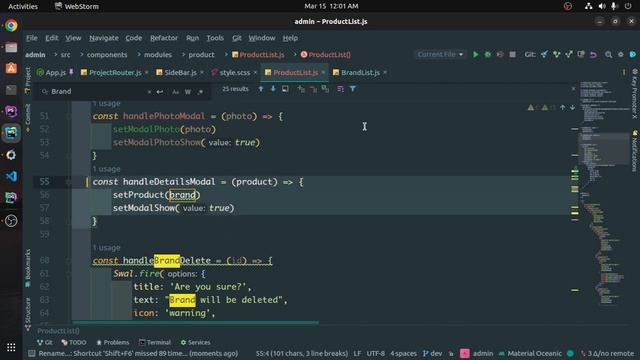This screenshot has height=360, width=640.
Task: Toggle Match Case option in search
Action: [176, 92]
